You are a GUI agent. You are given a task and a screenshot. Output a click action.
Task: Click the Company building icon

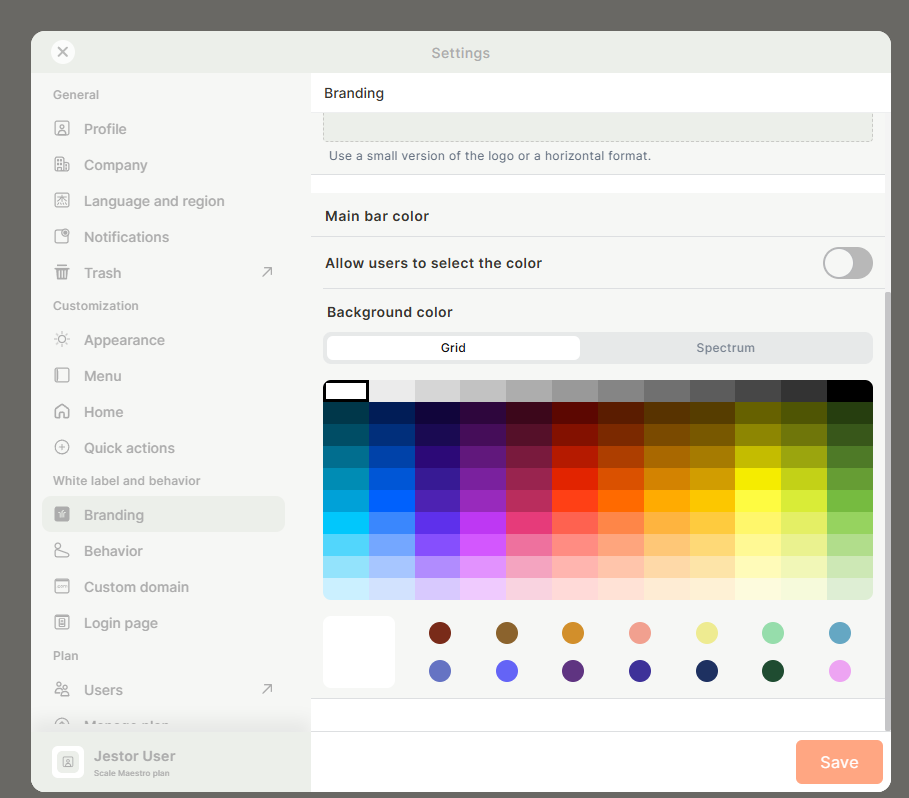pos(62,164)
